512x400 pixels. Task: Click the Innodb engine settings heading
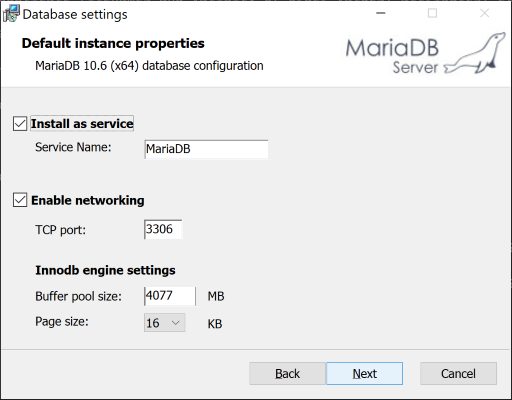point(105,270)
